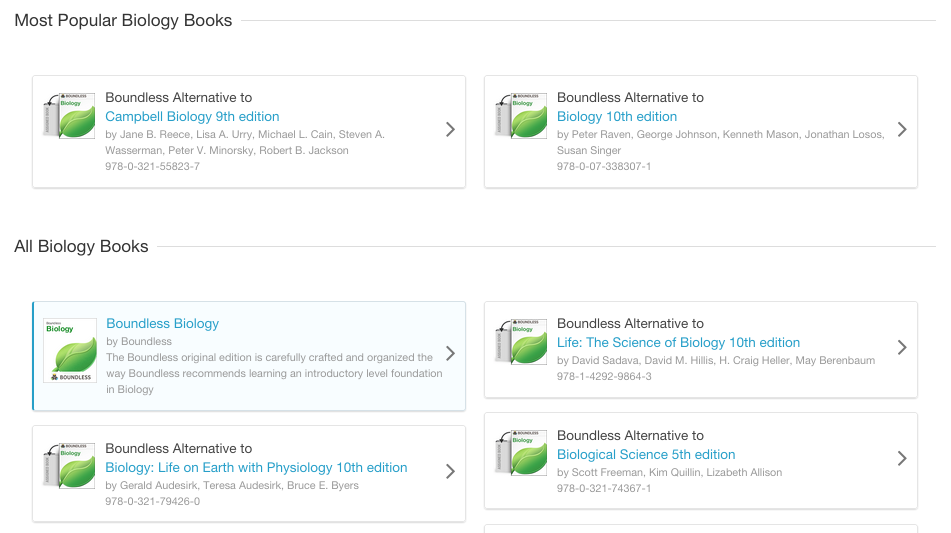Click the Boundless original edition description text
Viewport: 951px width, 533px height.
[x=274, y=374]
